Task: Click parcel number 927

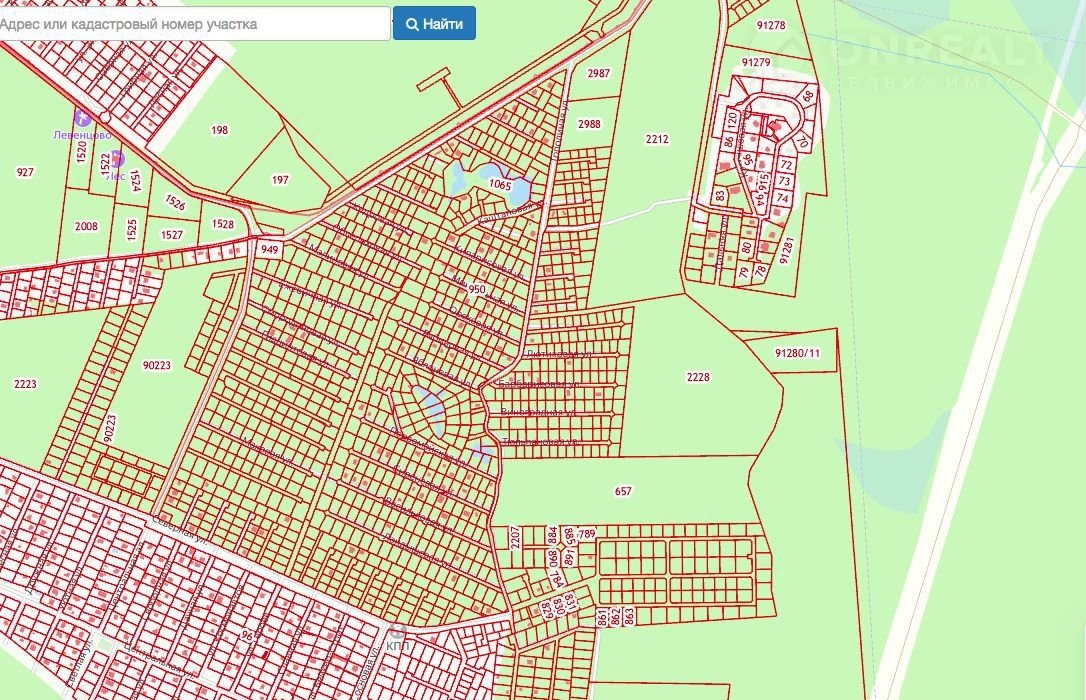Action: pyautogui.click(x=25, y=172)
